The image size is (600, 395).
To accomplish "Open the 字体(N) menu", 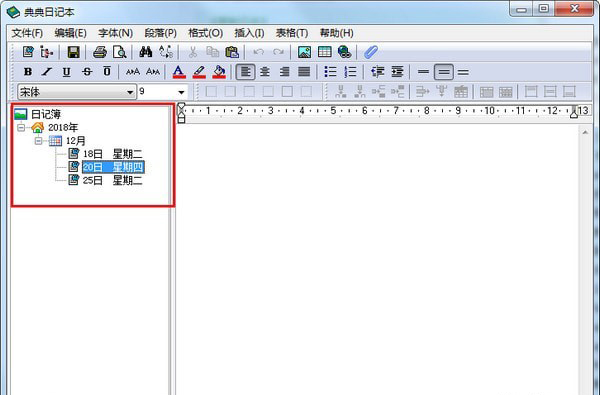I will click(116, 33).
